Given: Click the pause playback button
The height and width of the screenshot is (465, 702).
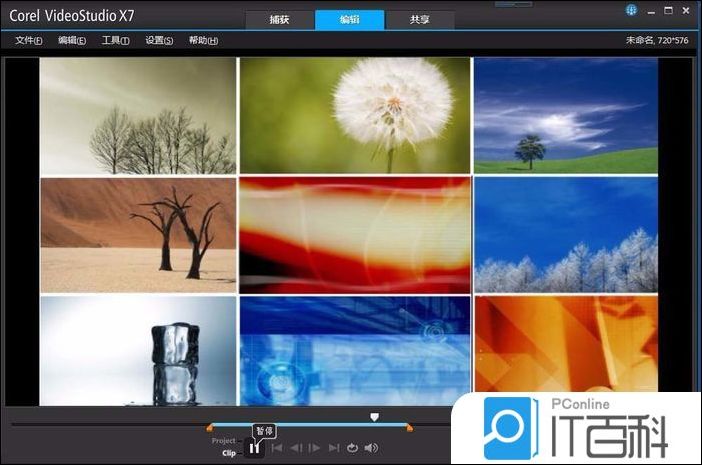Looking at the screenshot, I should click(254, 448).
